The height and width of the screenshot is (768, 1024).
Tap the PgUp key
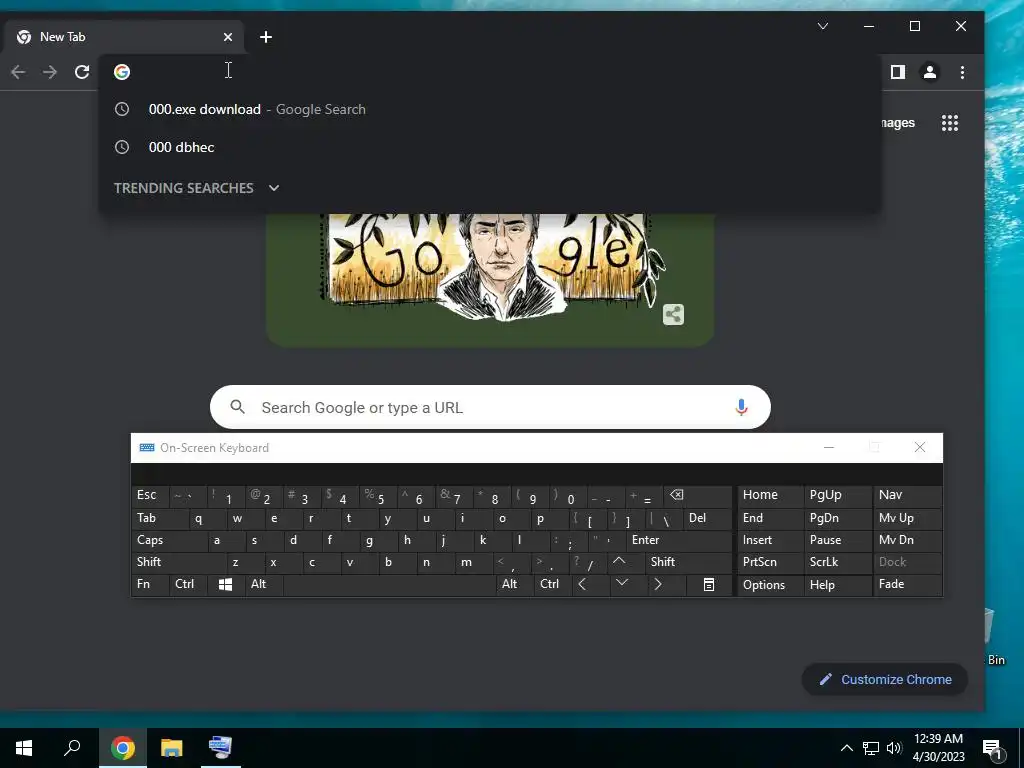click(837, 496)
